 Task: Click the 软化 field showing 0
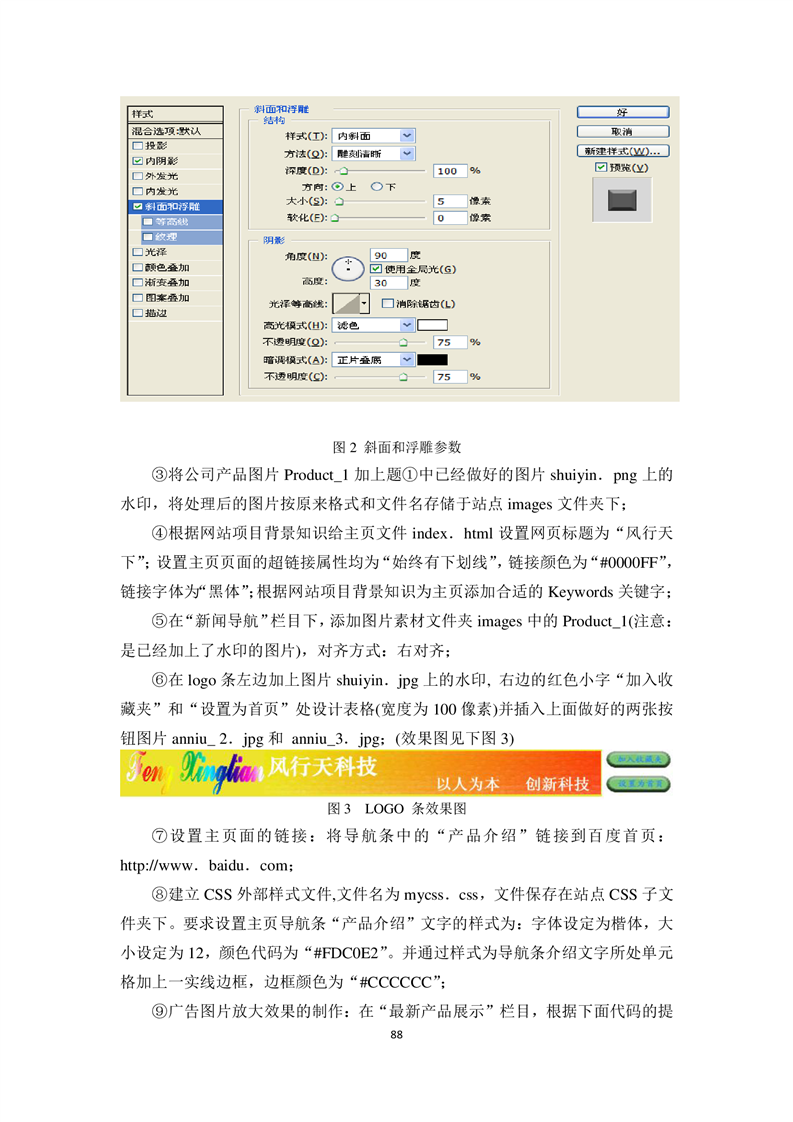pos(451,218)
